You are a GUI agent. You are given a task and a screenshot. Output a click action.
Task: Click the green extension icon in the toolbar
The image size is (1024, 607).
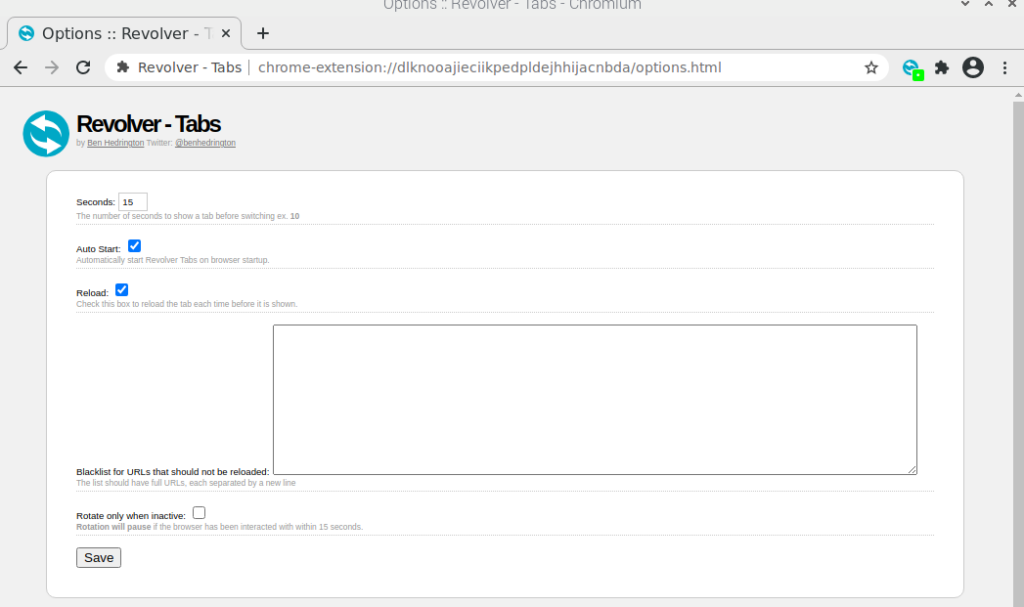tap(911, 67)
